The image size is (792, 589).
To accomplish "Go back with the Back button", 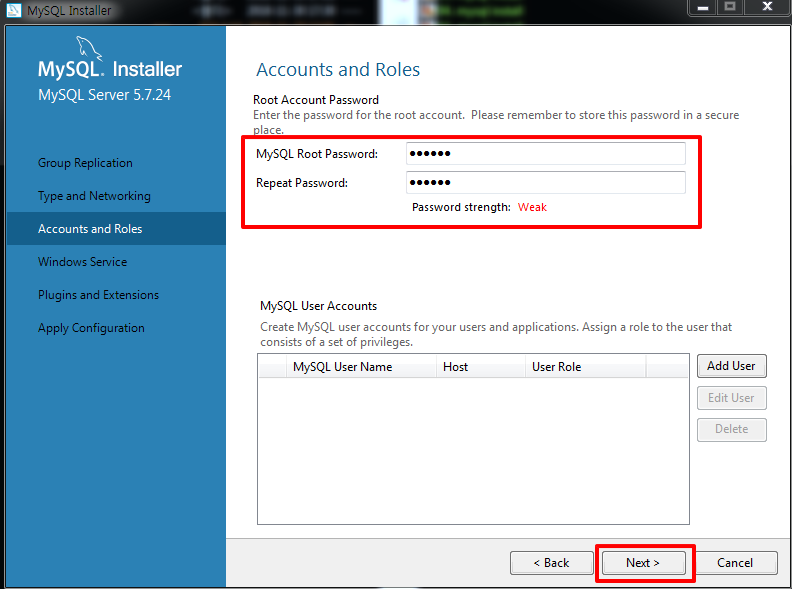I will (x=552, y=562).
